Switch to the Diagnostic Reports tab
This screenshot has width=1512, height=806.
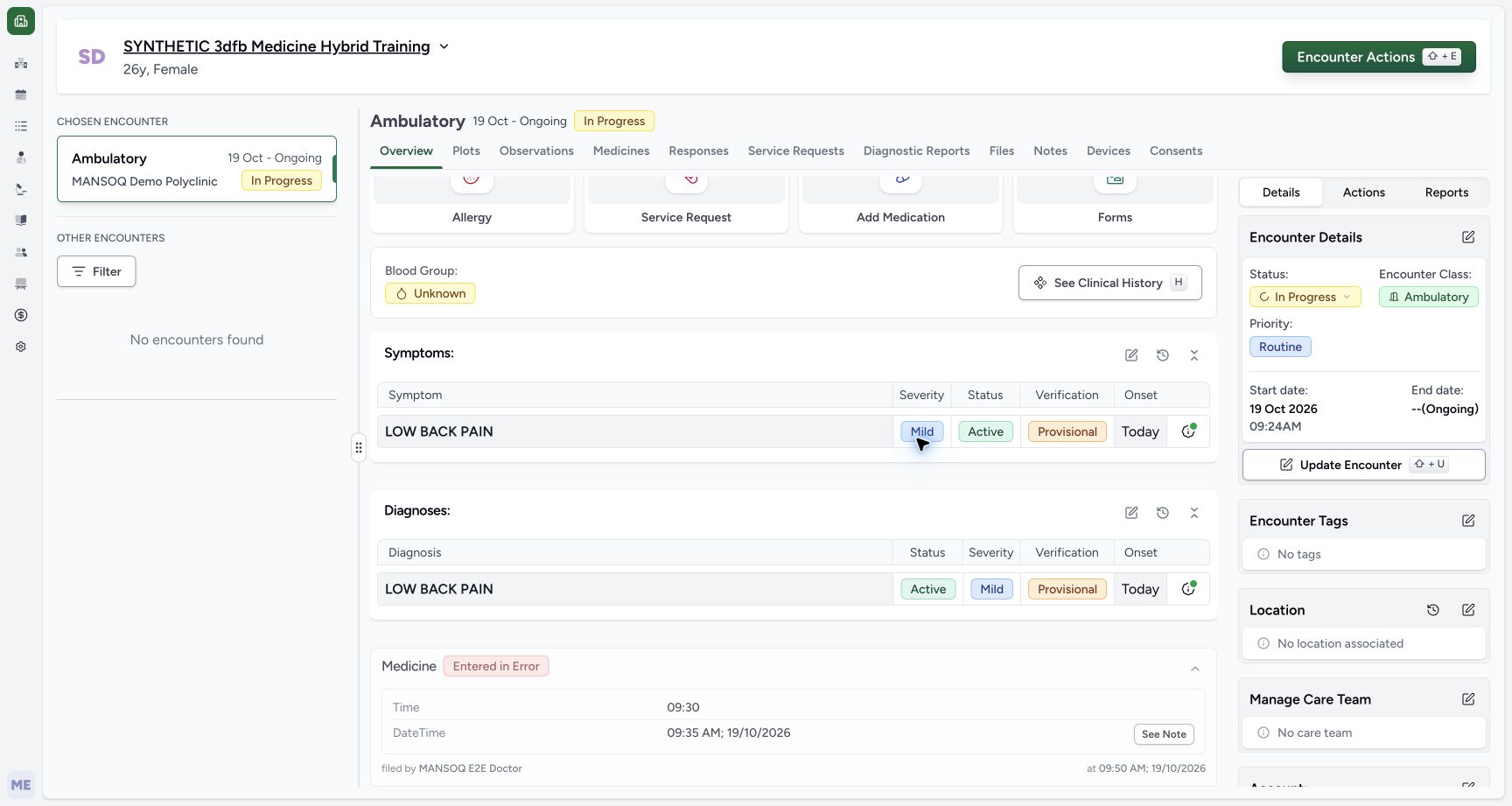[x=916, y=151]
